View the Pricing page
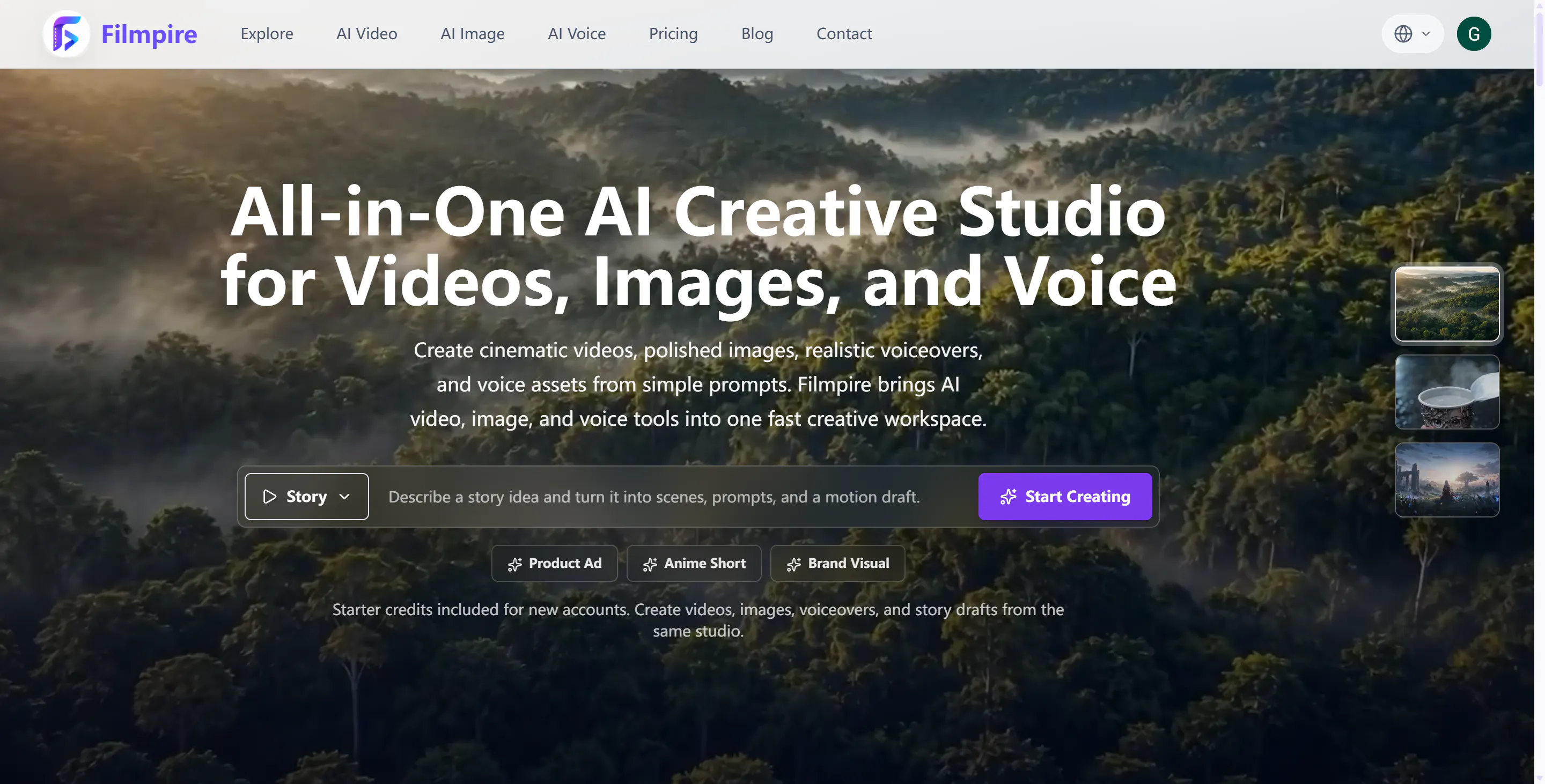 pyautogui.click(x=673, y=34)
